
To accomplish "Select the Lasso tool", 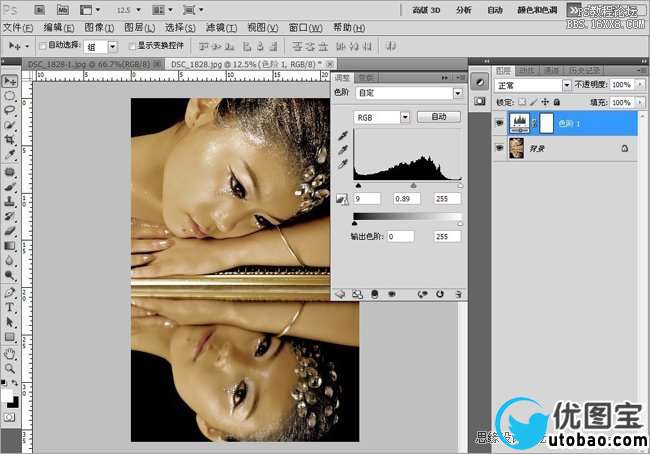I will [9, 110].
